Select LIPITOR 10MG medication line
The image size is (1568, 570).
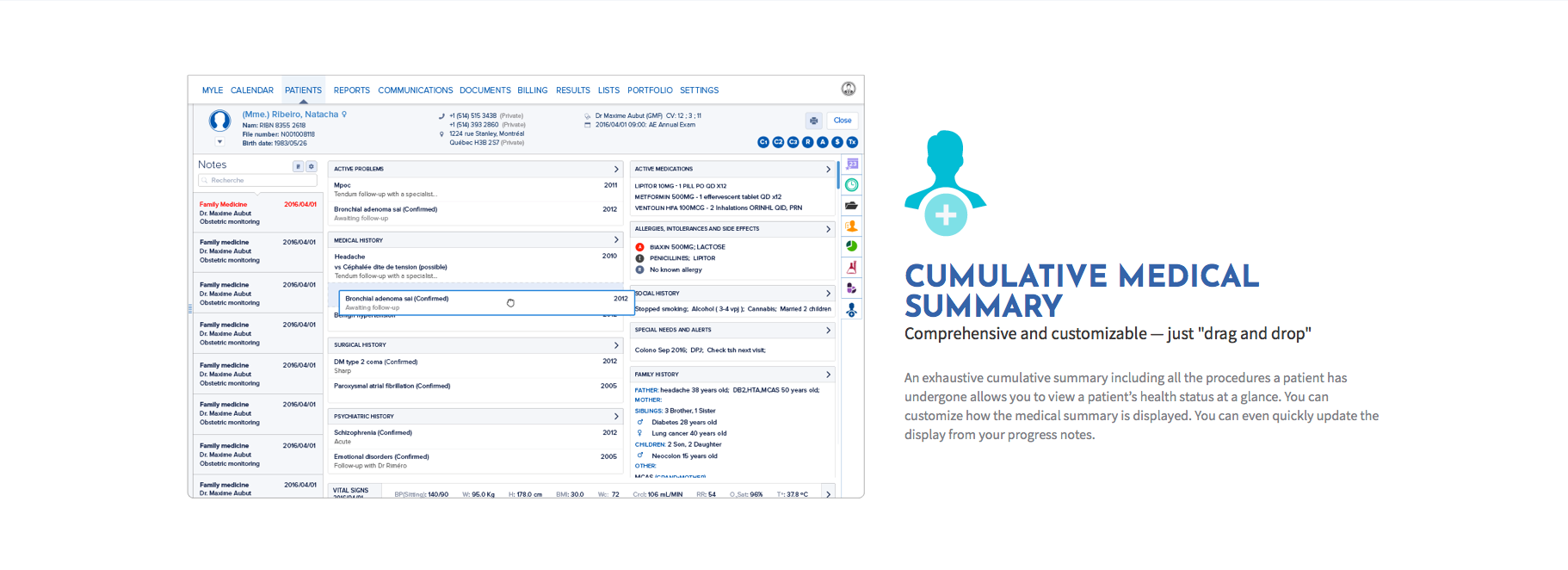point(681,186)
